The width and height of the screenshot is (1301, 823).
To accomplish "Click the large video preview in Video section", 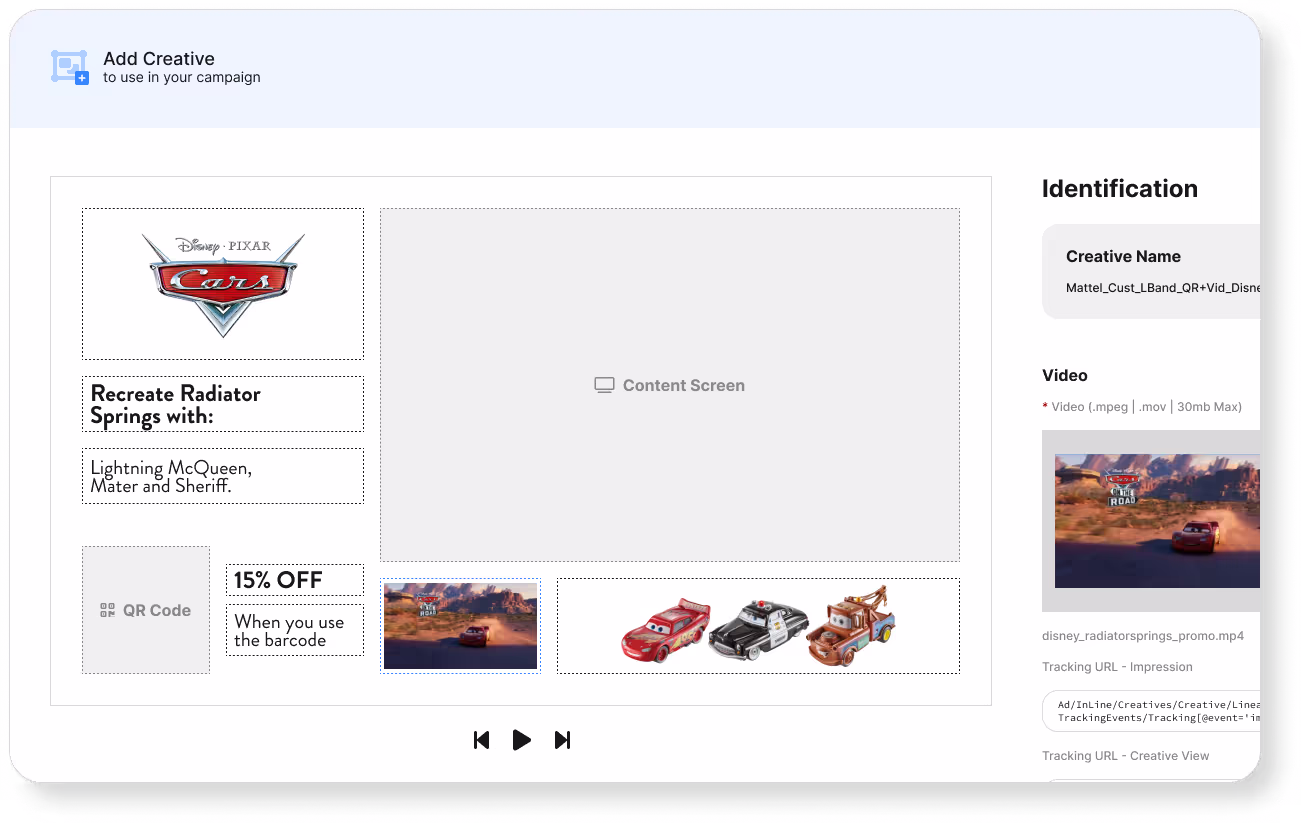I will 1157,521.
